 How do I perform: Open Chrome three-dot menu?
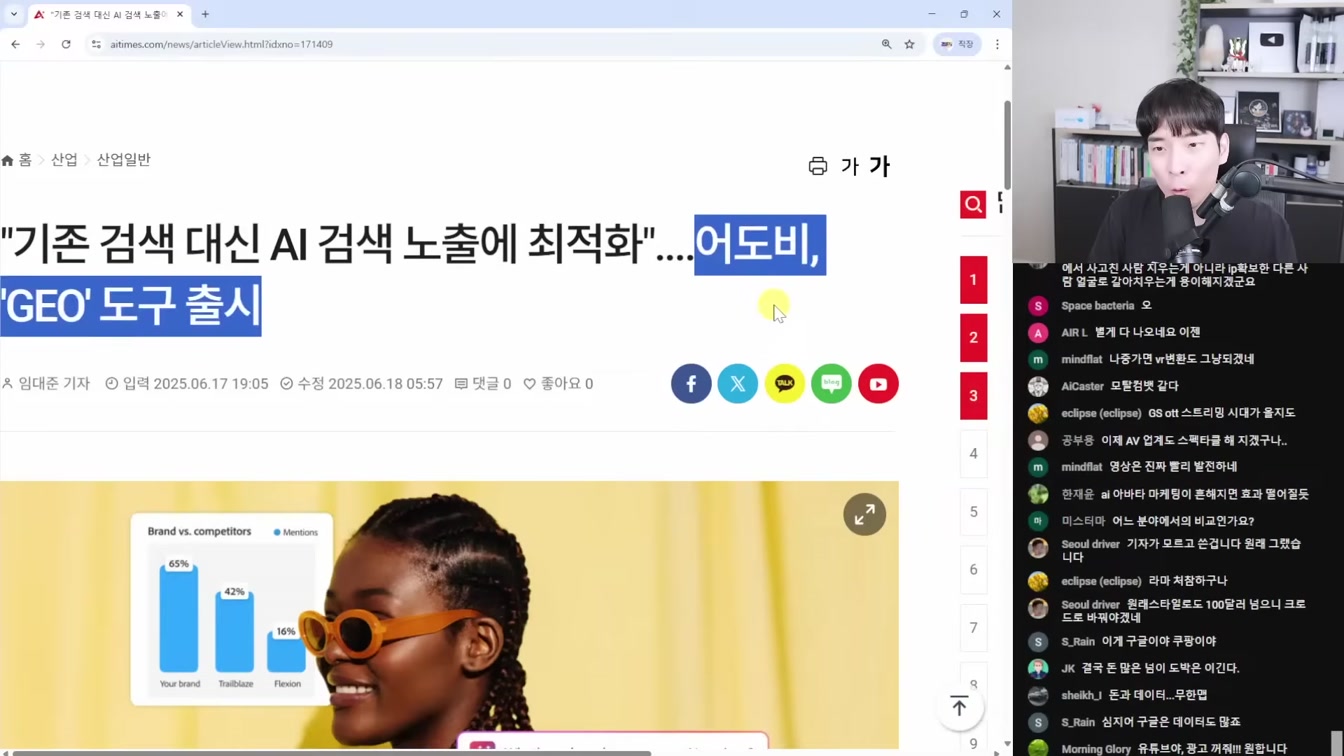point(997,44)
